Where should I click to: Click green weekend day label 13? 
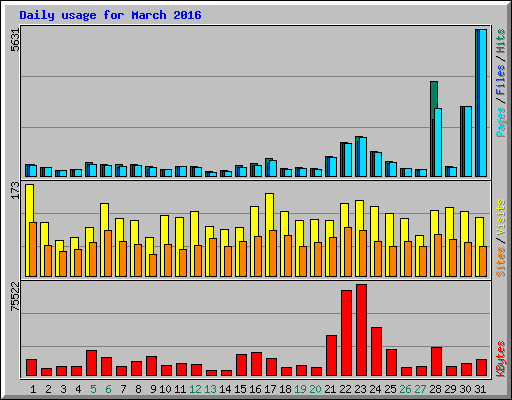coord(210,389)
